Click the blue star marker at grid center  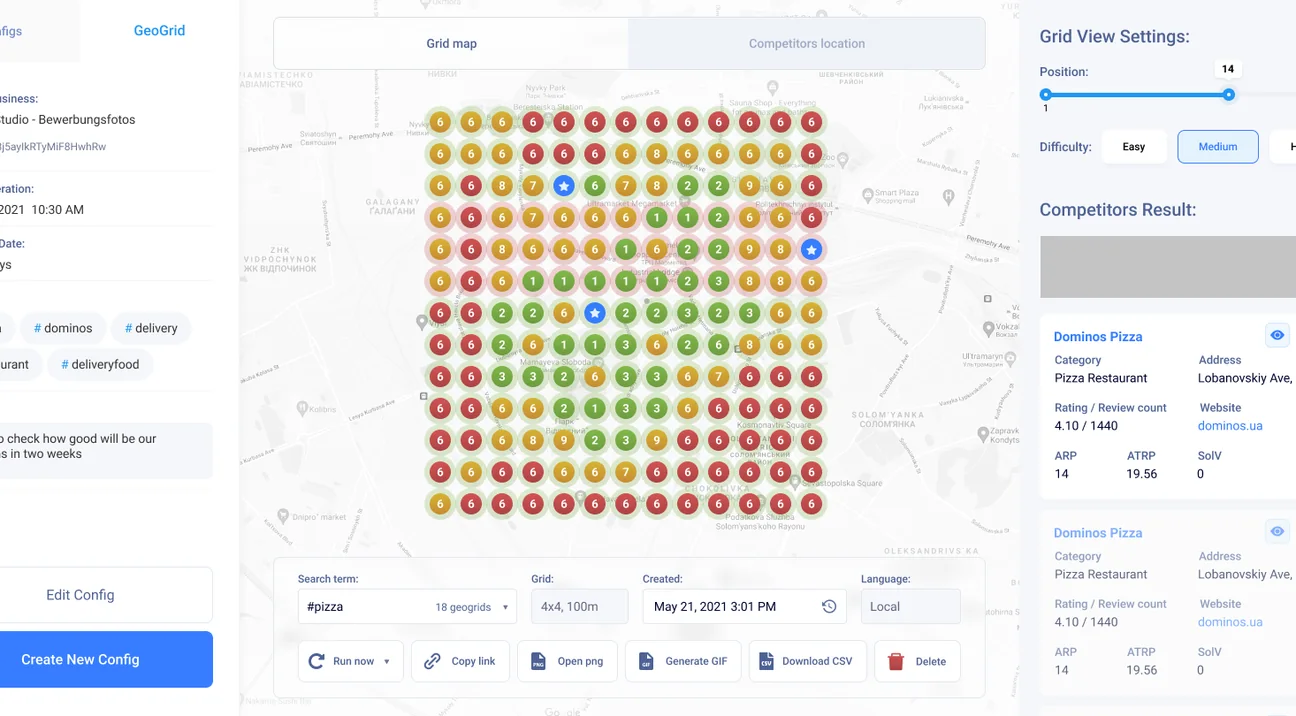pyautogui.click(x=595, y=313)
